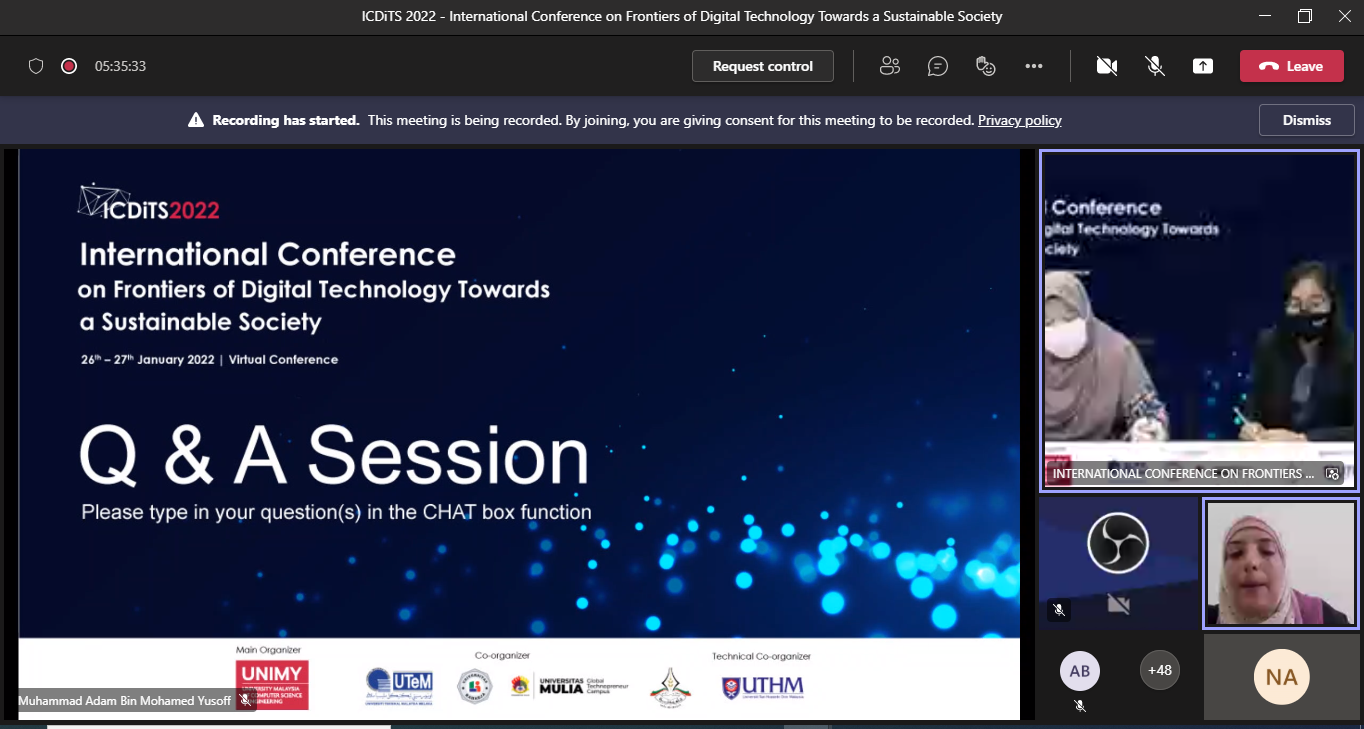Click the UTeM co-organizer logo
The width and height of the screenshot is (1364, 729).
[x=400, y=686]
